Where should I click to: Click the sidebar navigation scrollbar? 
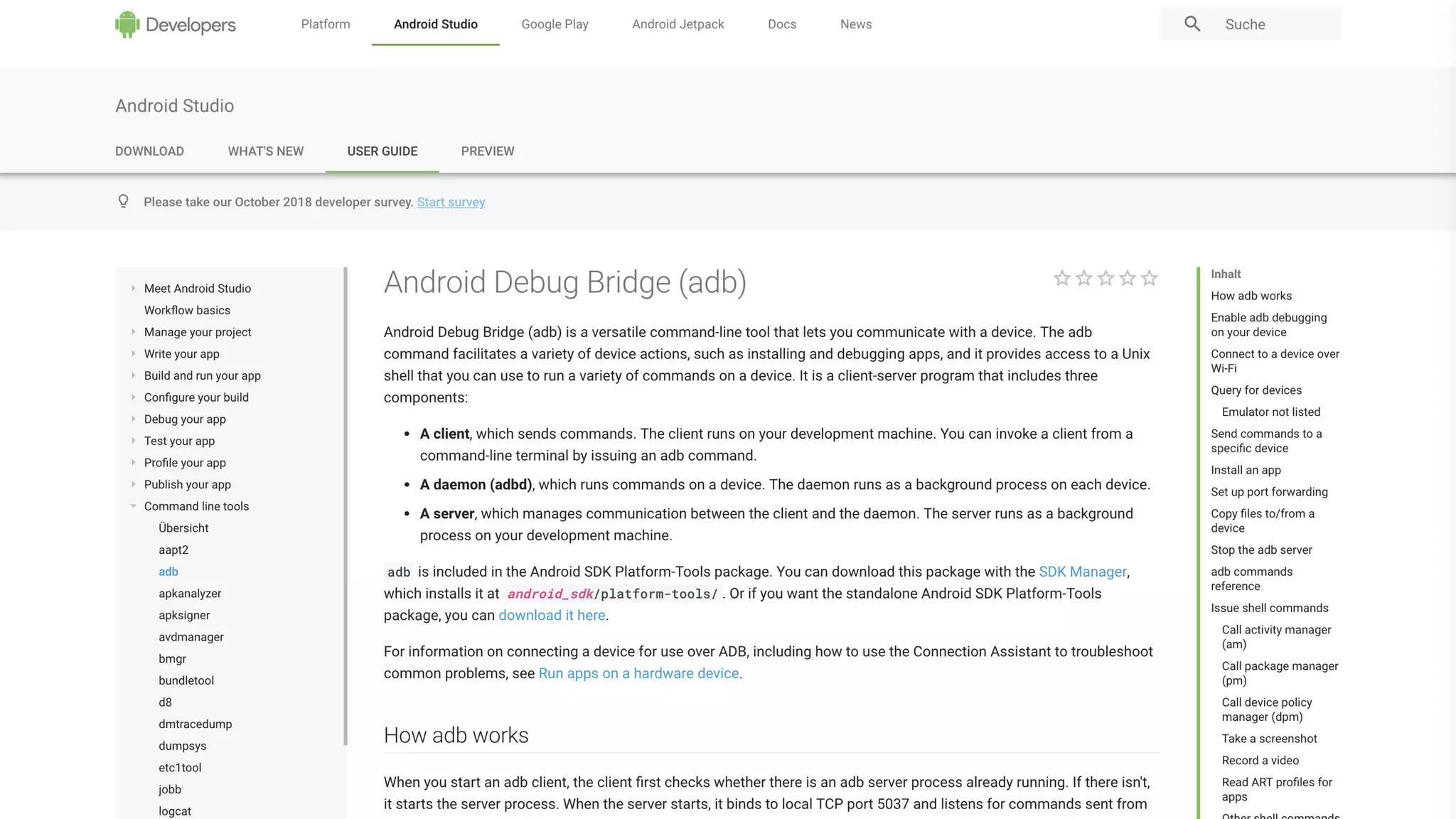(x=346, y=505)
